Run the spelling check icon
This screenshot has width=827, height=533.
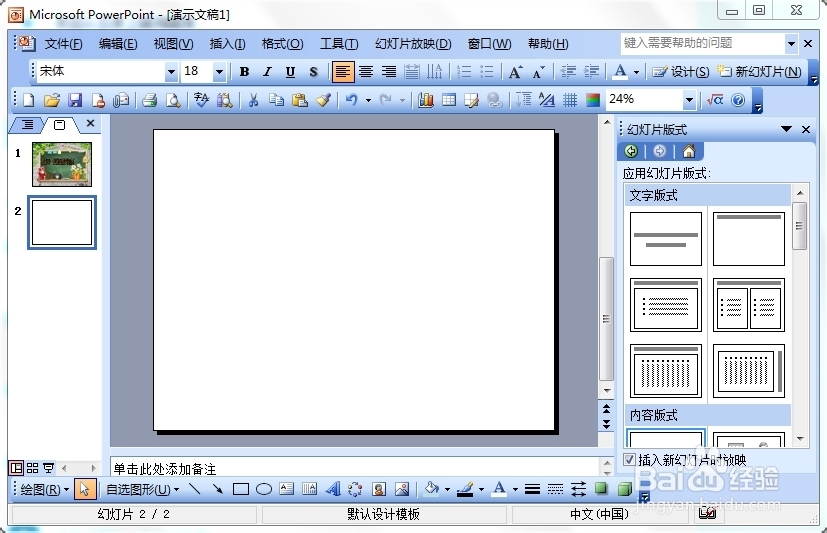point(201,100)
